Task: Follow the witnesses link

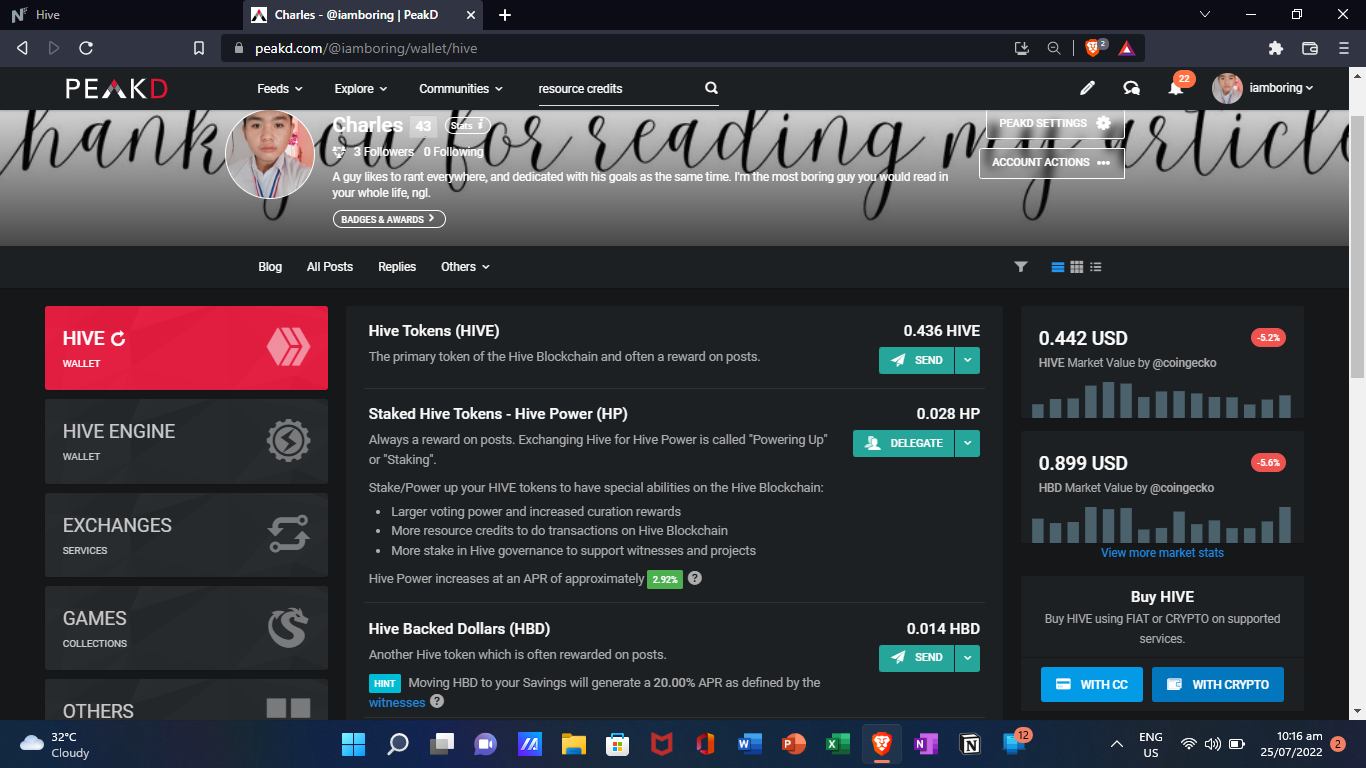Action: pyautogui.click(x=397, y=703)
